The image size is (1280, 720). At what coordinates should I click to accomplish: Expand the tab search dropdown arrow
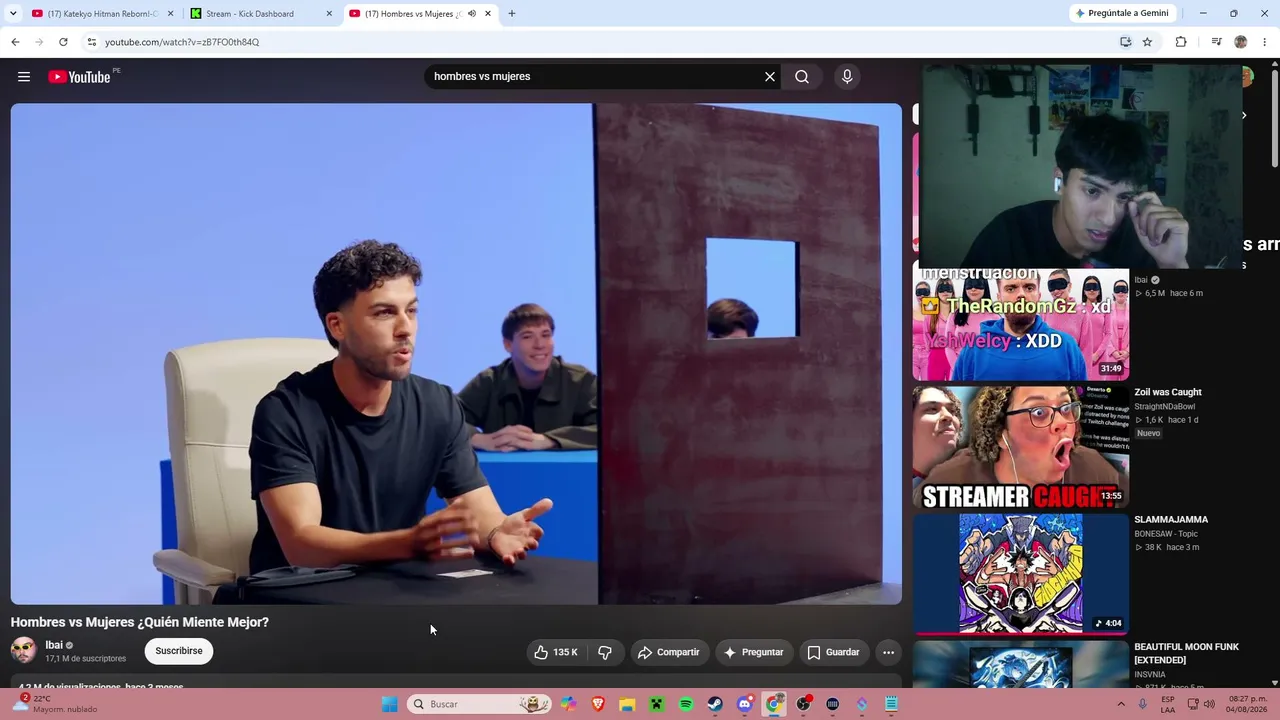click(x=13, y=14)
